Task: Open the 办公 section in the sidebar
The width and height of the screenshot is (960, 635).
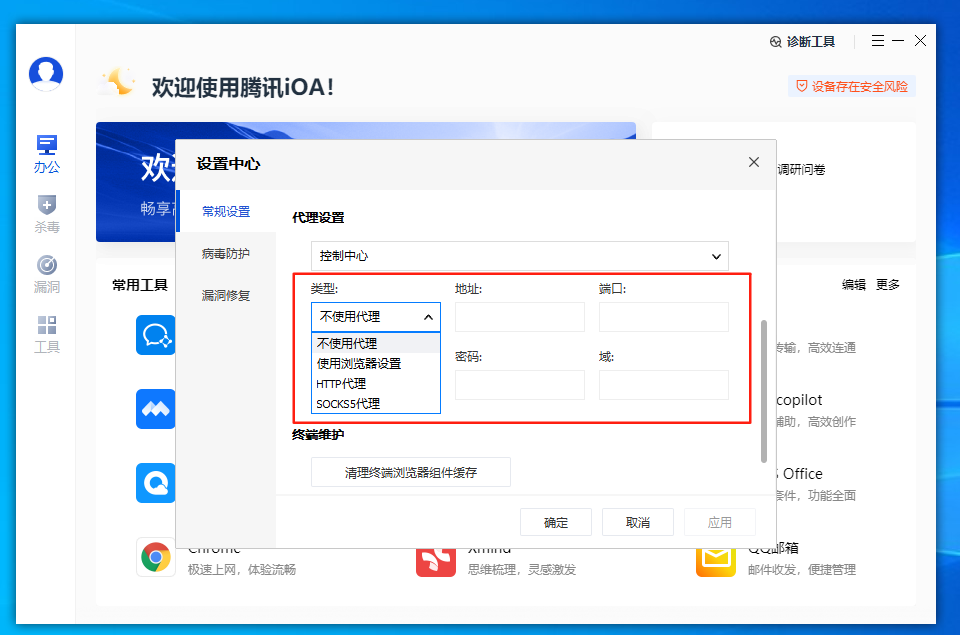Action: (x=46, y=153)
